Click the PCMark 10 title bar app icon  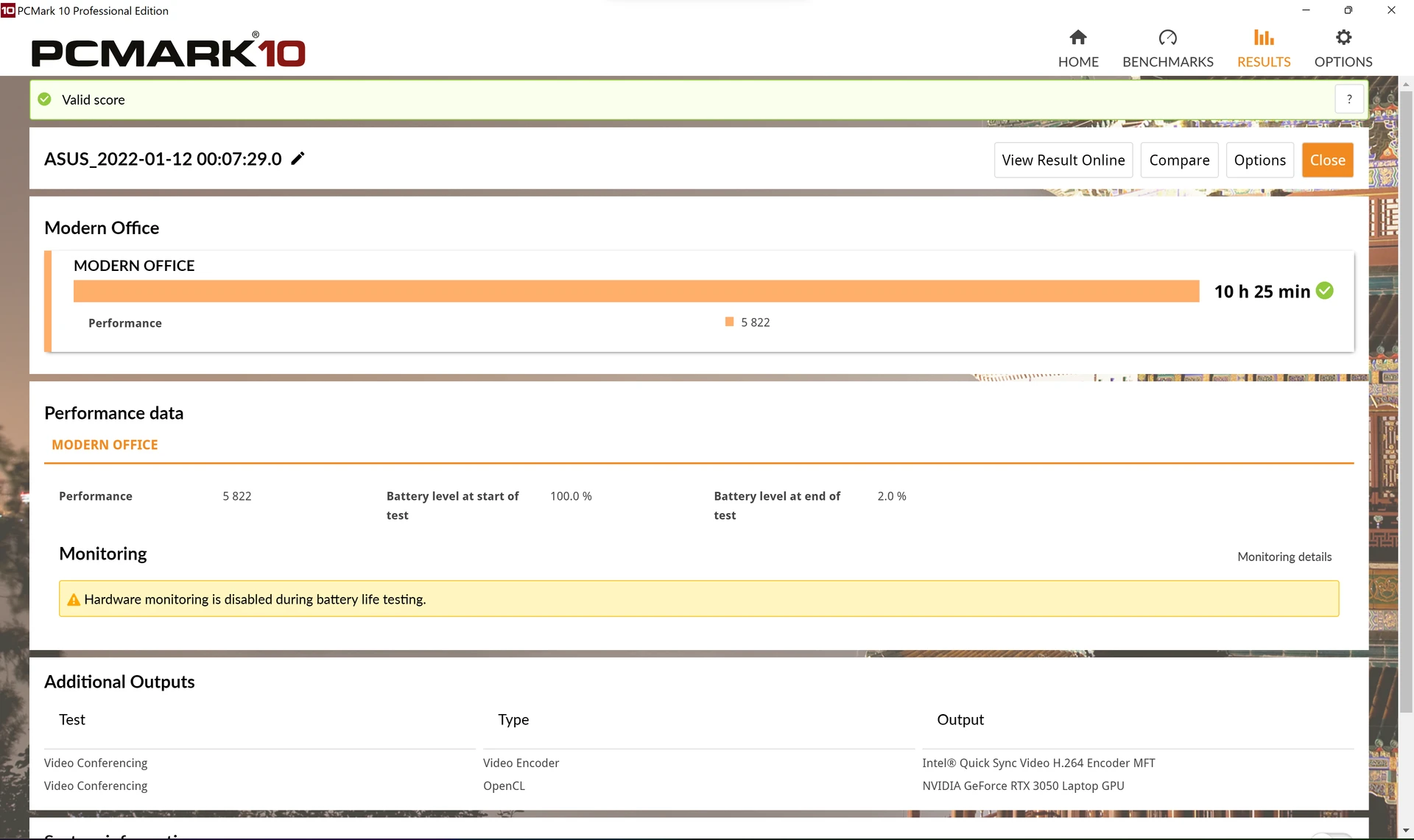pyautogui.click(x=8, y=10)
